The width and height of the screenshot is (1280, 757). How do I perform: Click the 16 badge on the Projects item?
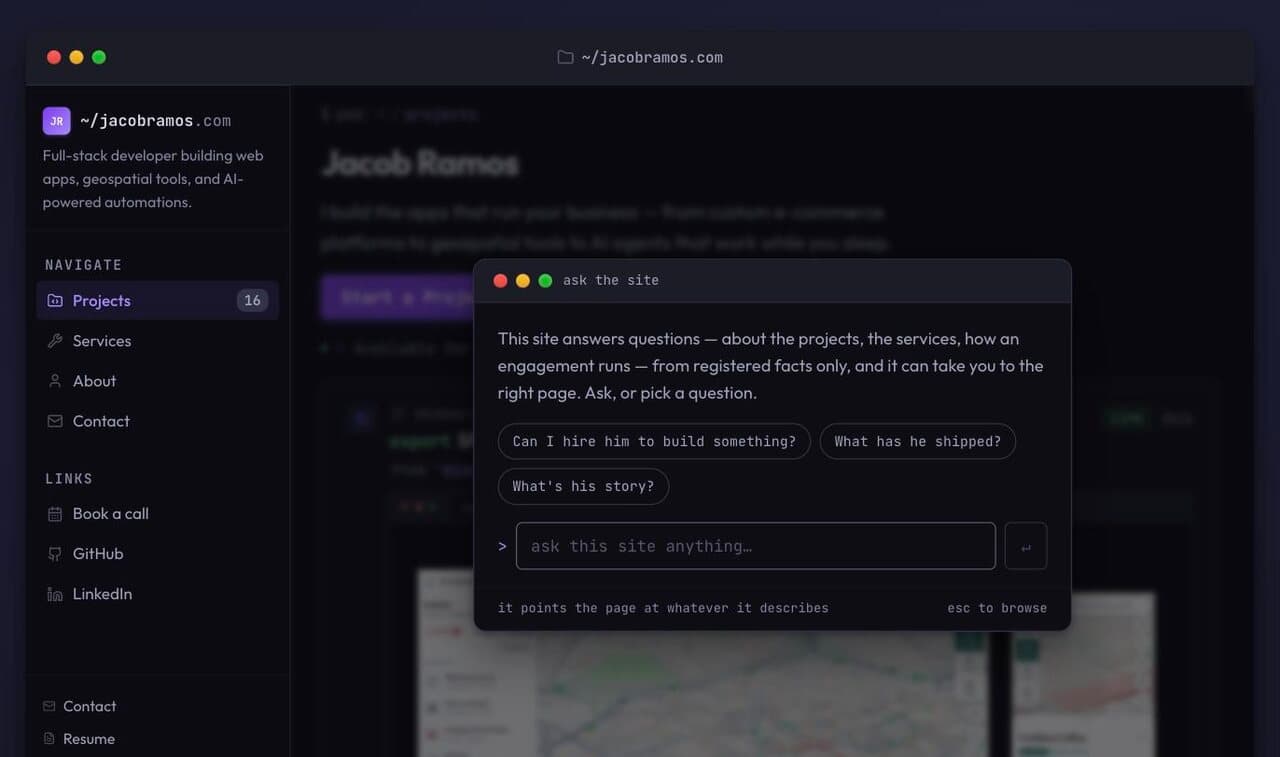252,300
